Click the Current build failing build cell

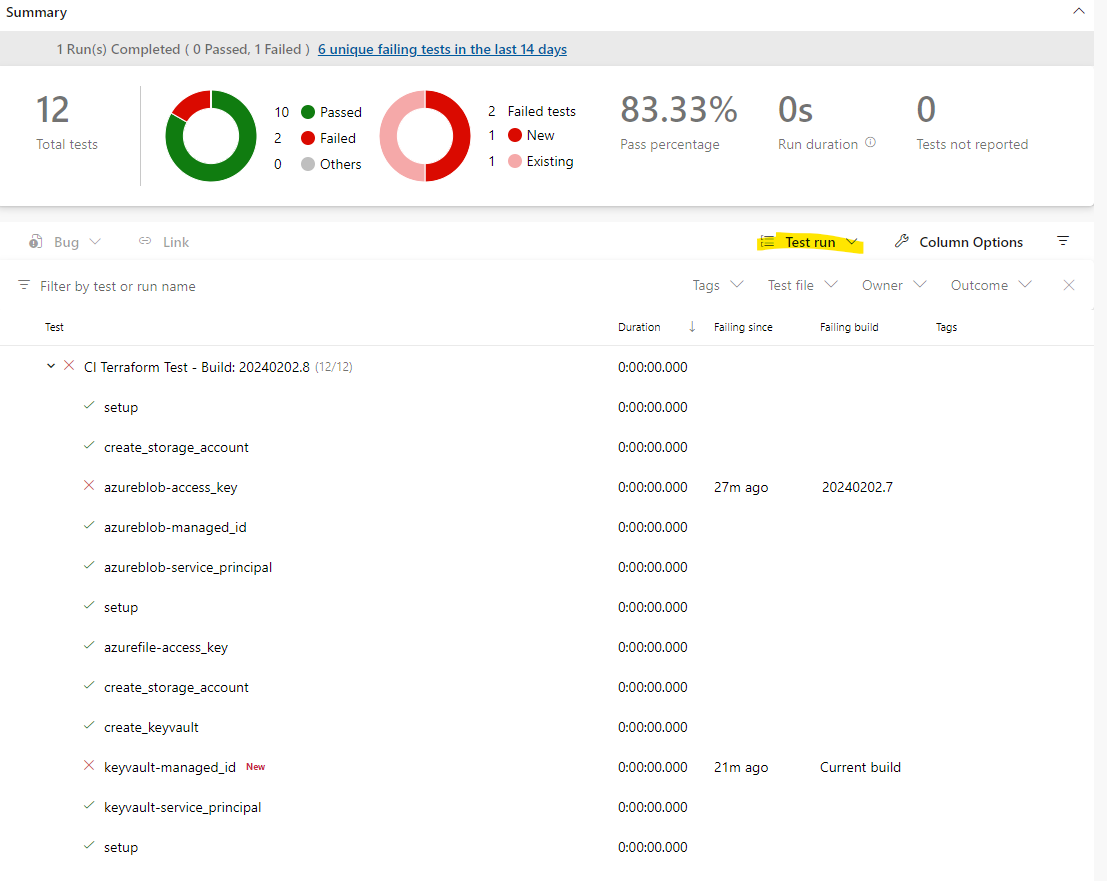860,767
